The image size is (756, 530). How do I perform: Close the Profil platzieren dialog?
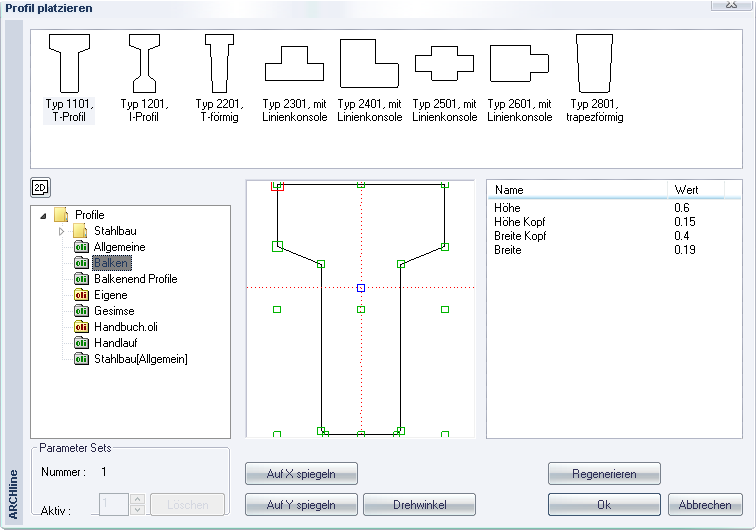[731, 4]
